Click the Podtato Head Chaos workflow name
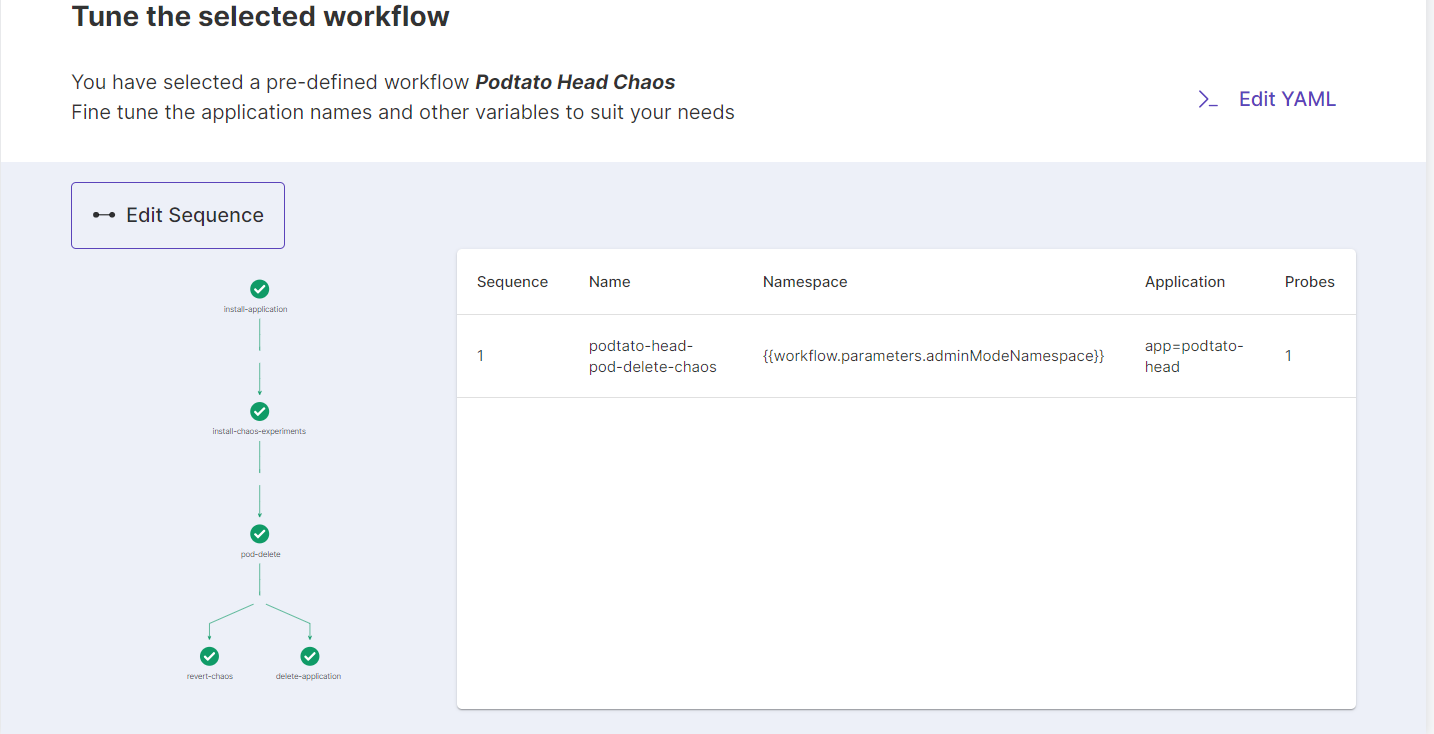The image size is (1434, 734). 575,82
